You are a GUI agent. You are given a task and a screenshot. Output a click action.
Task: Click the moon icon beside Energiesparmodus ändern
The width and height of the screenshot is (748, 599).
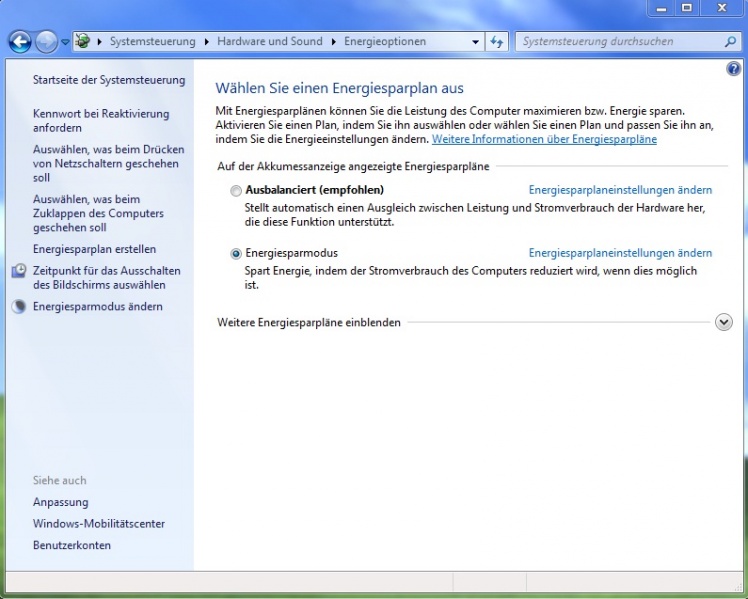tap(19, 307)
